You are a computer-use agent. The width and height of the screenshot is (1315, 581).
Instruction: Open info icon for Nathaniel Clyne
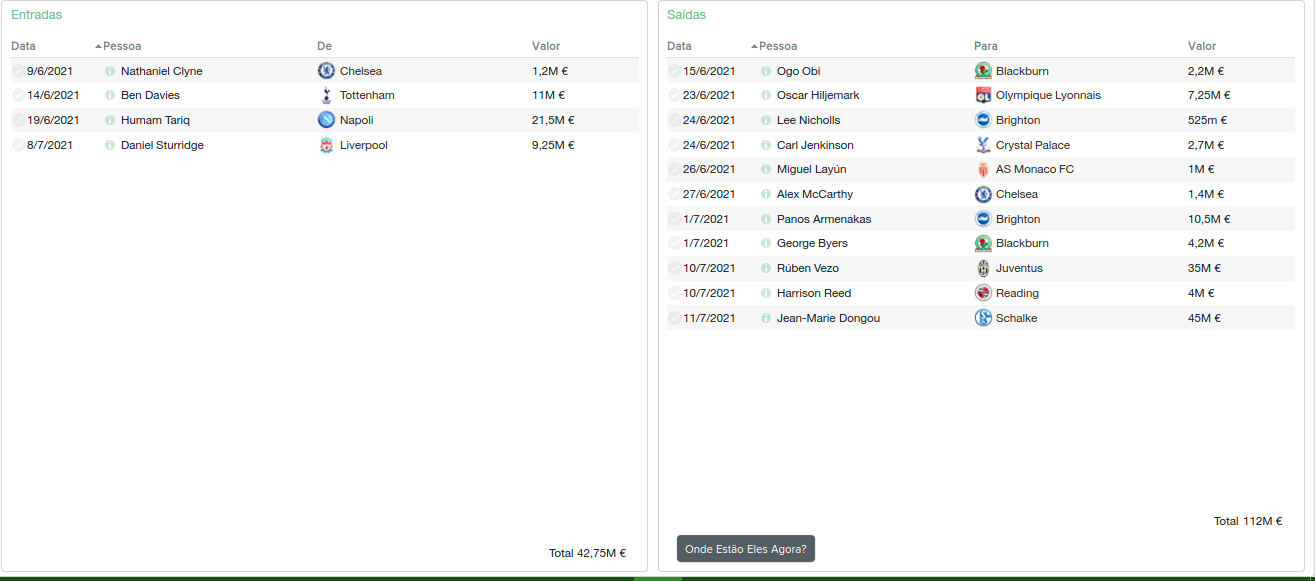(110, 71)
